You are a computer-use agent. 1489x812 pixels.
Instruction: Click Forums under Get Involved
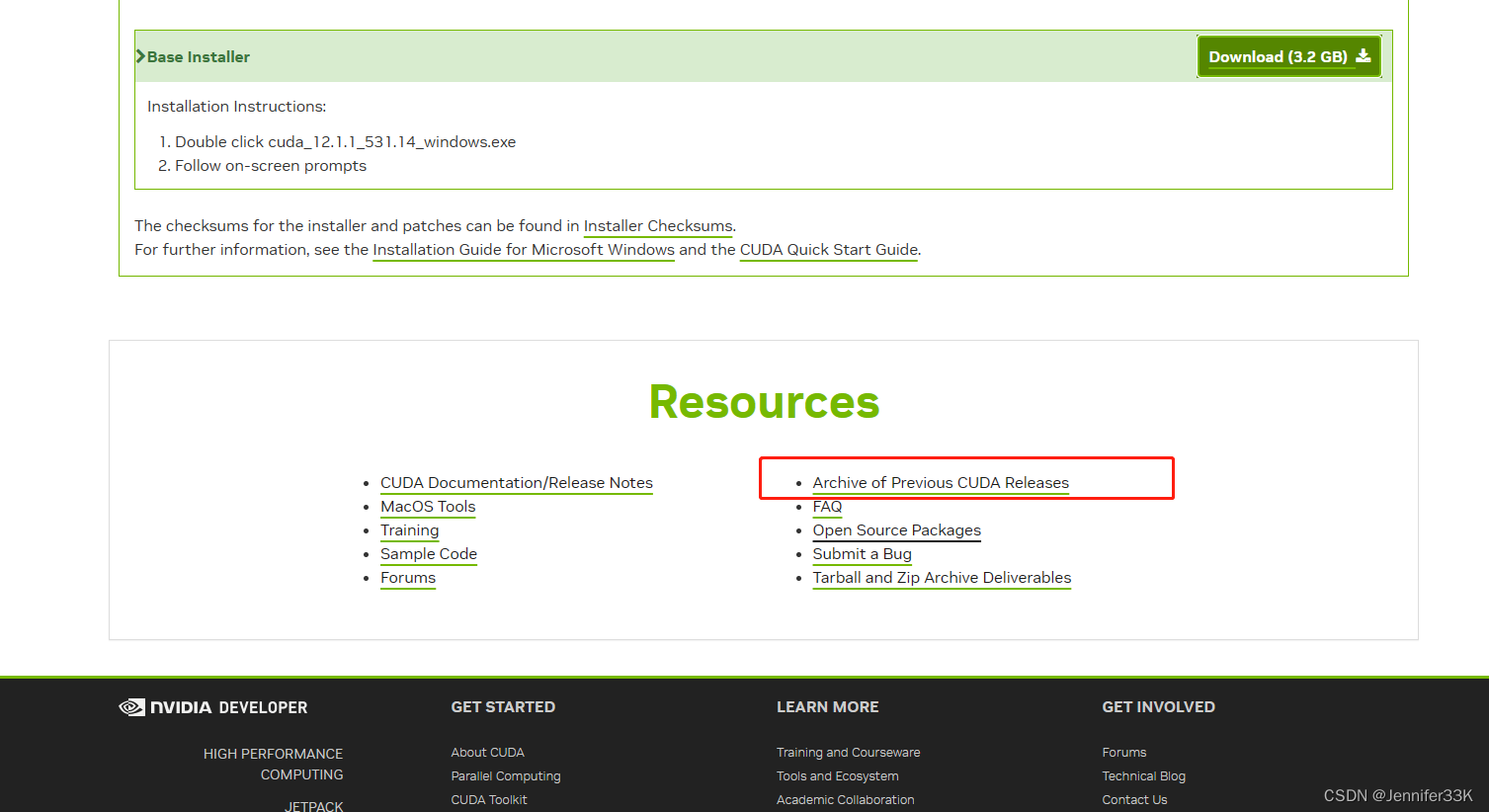pos(1124,753)
